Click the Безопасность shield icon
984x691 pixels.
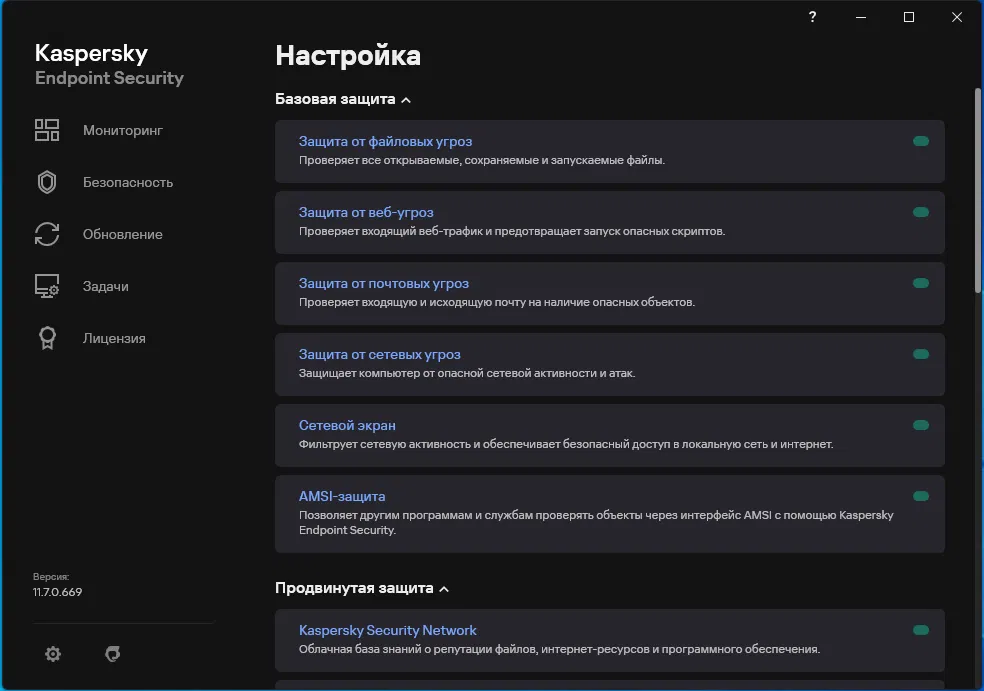point(47,182)
